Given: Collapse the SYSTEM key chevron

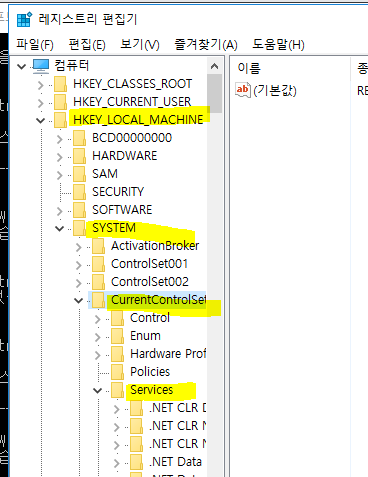Looking at the screenshot, I should click(x=60, y=229).
